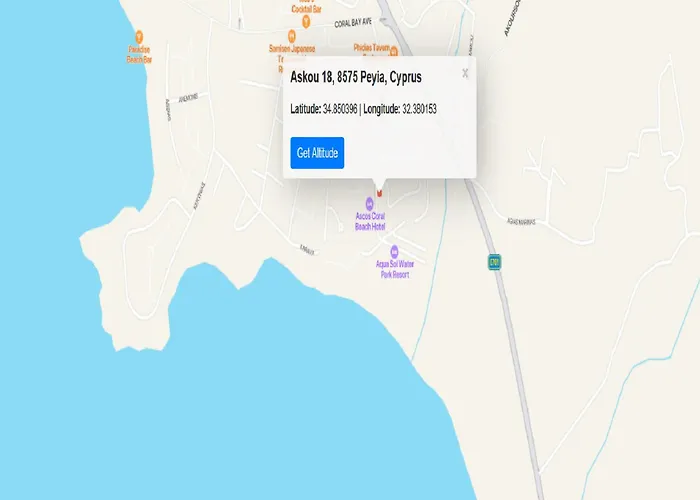Click the Askou 18, 8575 Peyia address heading

click(356, 77)
